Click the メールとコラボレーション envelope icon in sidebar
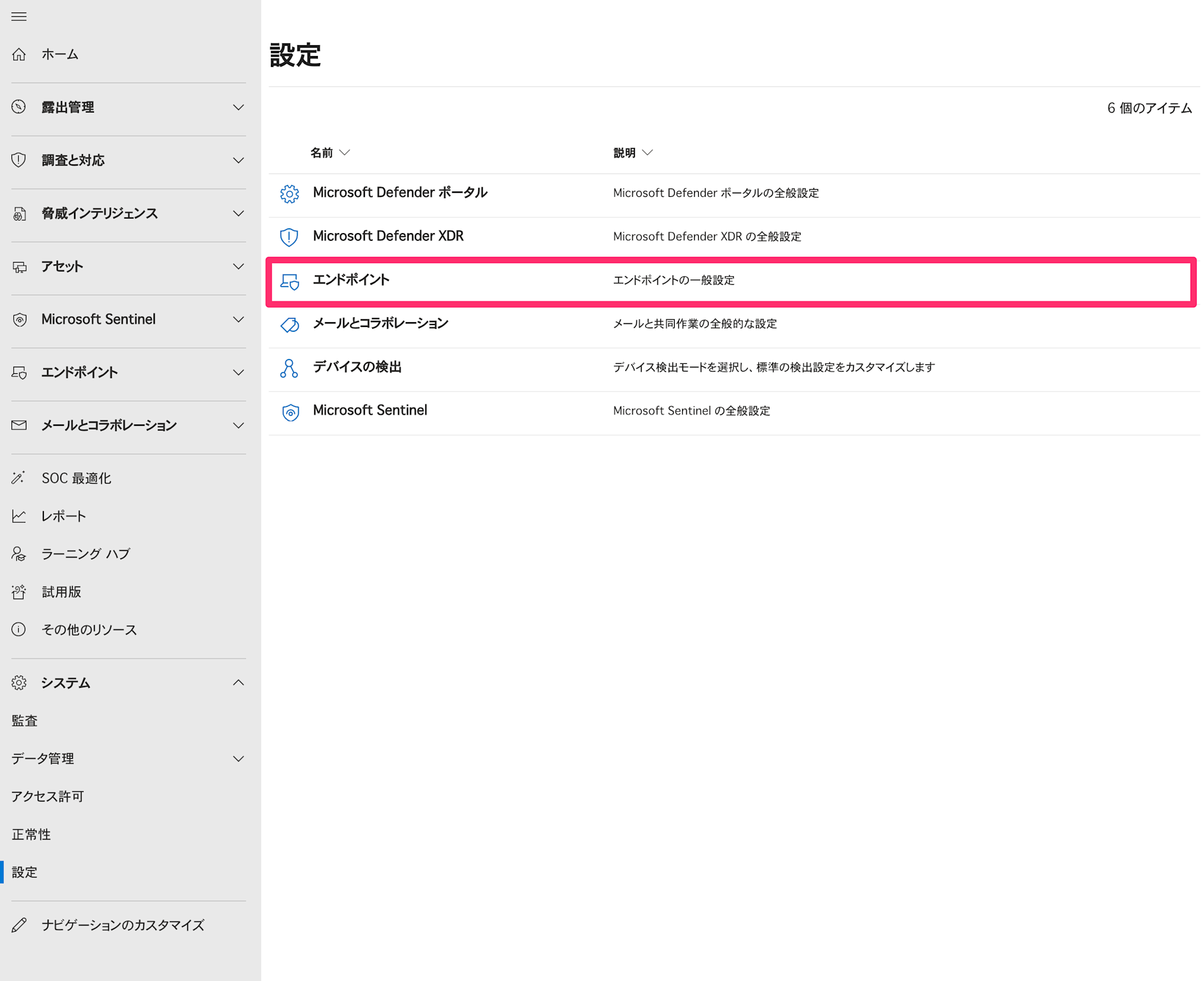Screen dimensions: 1204x981 coord(19,425)
